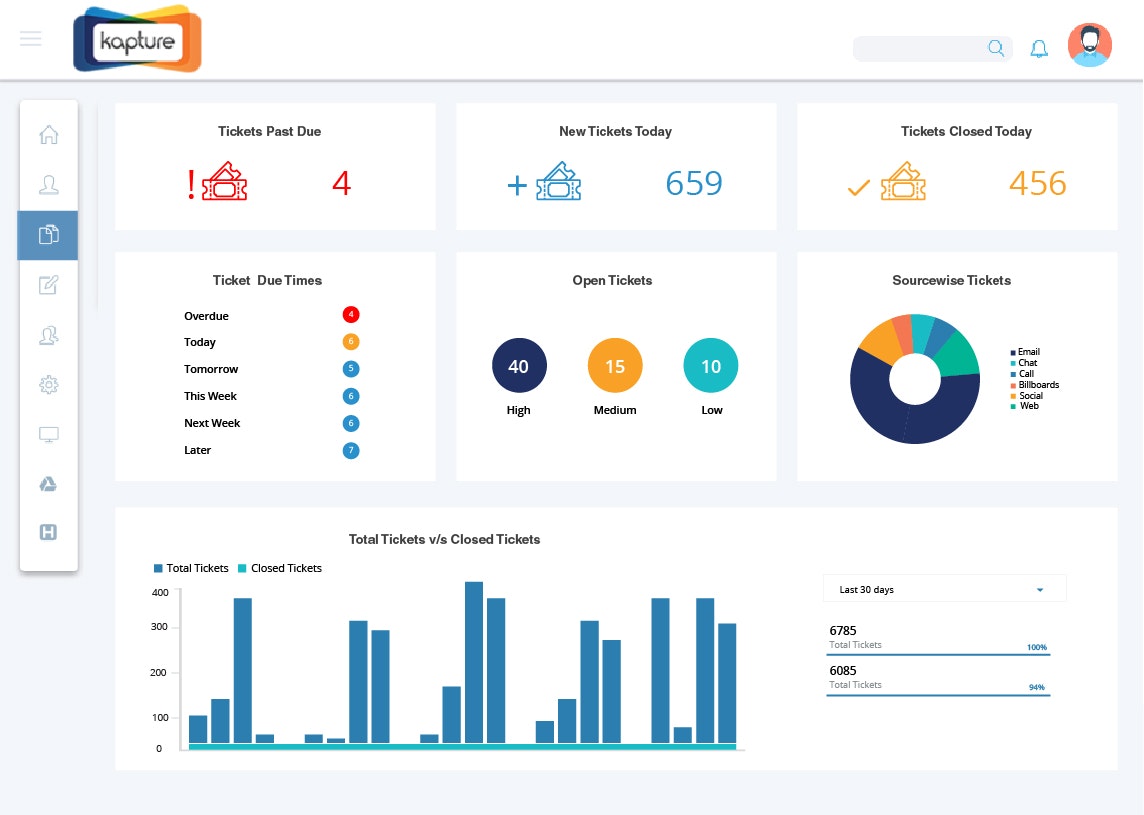
Task: Open the notifications bell icon
Action: (1039, 48)
